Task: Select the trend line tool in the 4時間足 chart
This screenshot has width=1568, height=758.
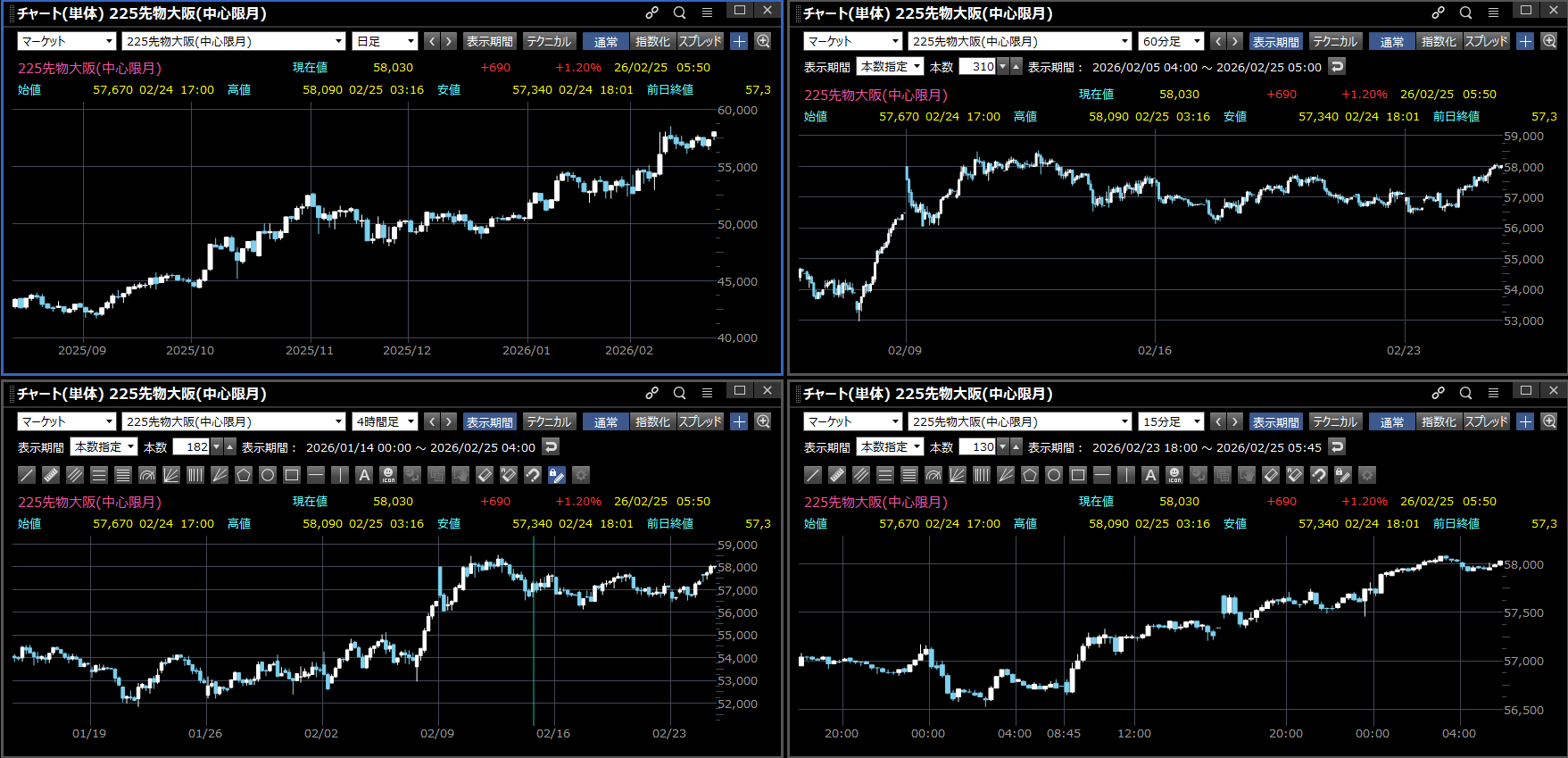Action: [x=28, y=475]
